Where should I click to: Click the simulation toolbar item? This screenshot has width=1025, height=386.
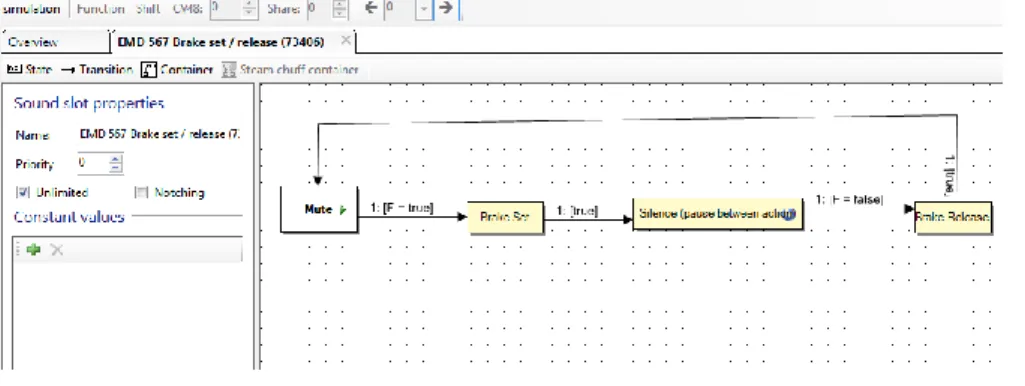pyautogui.click(x=31, y=9)
